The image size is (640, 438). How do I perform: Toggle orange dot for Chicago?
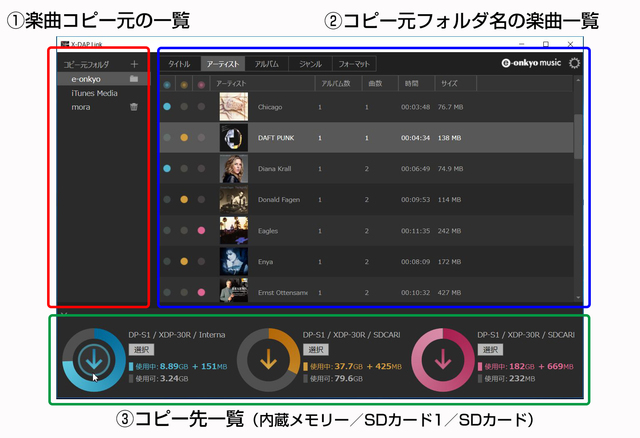click(x=184, y=107)
